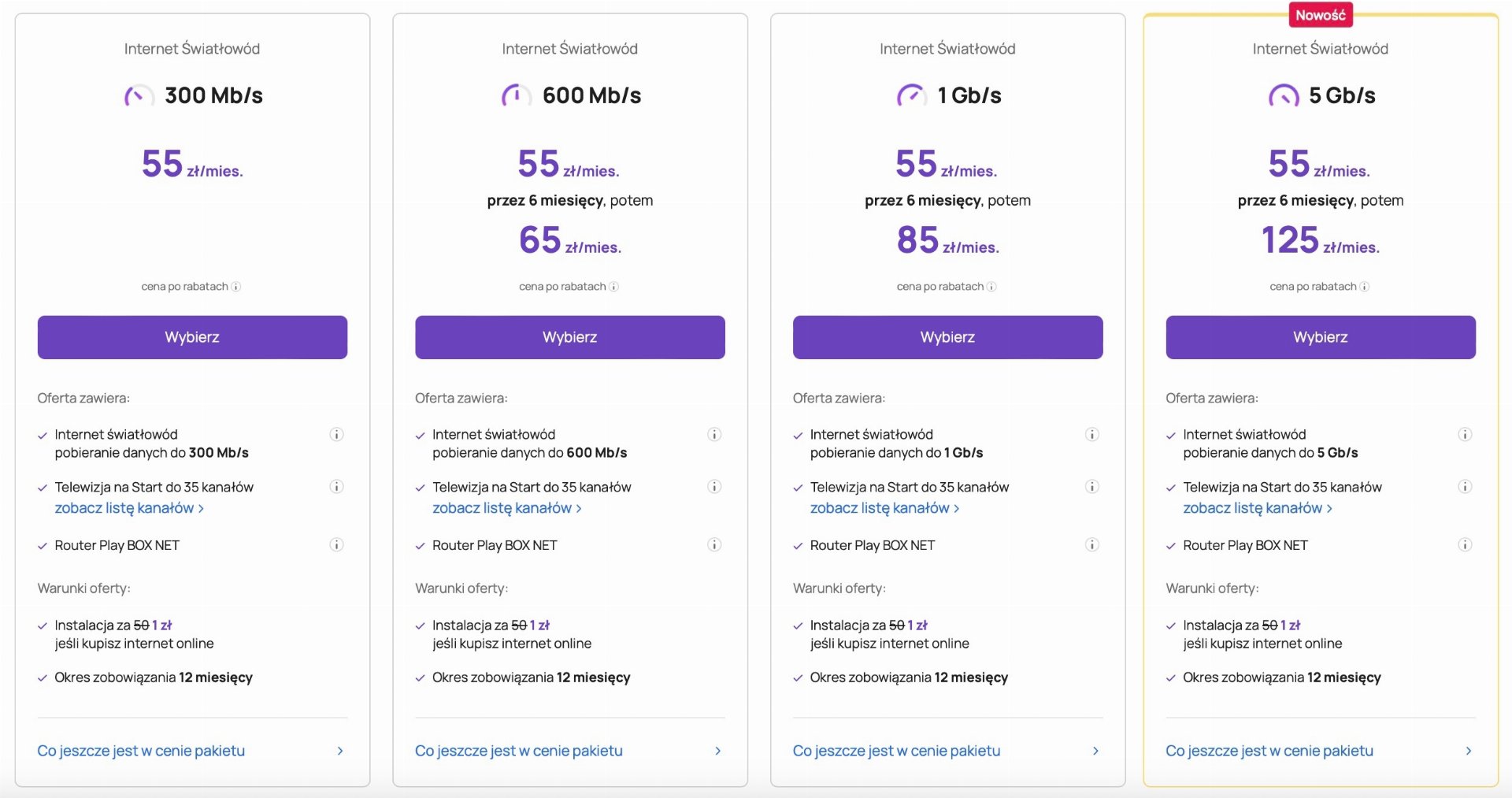Click 'cena po rabatach' info icon in 5 Gb/s card
Viewport: 1512px width, 798px height.
tap(1365, 287)
